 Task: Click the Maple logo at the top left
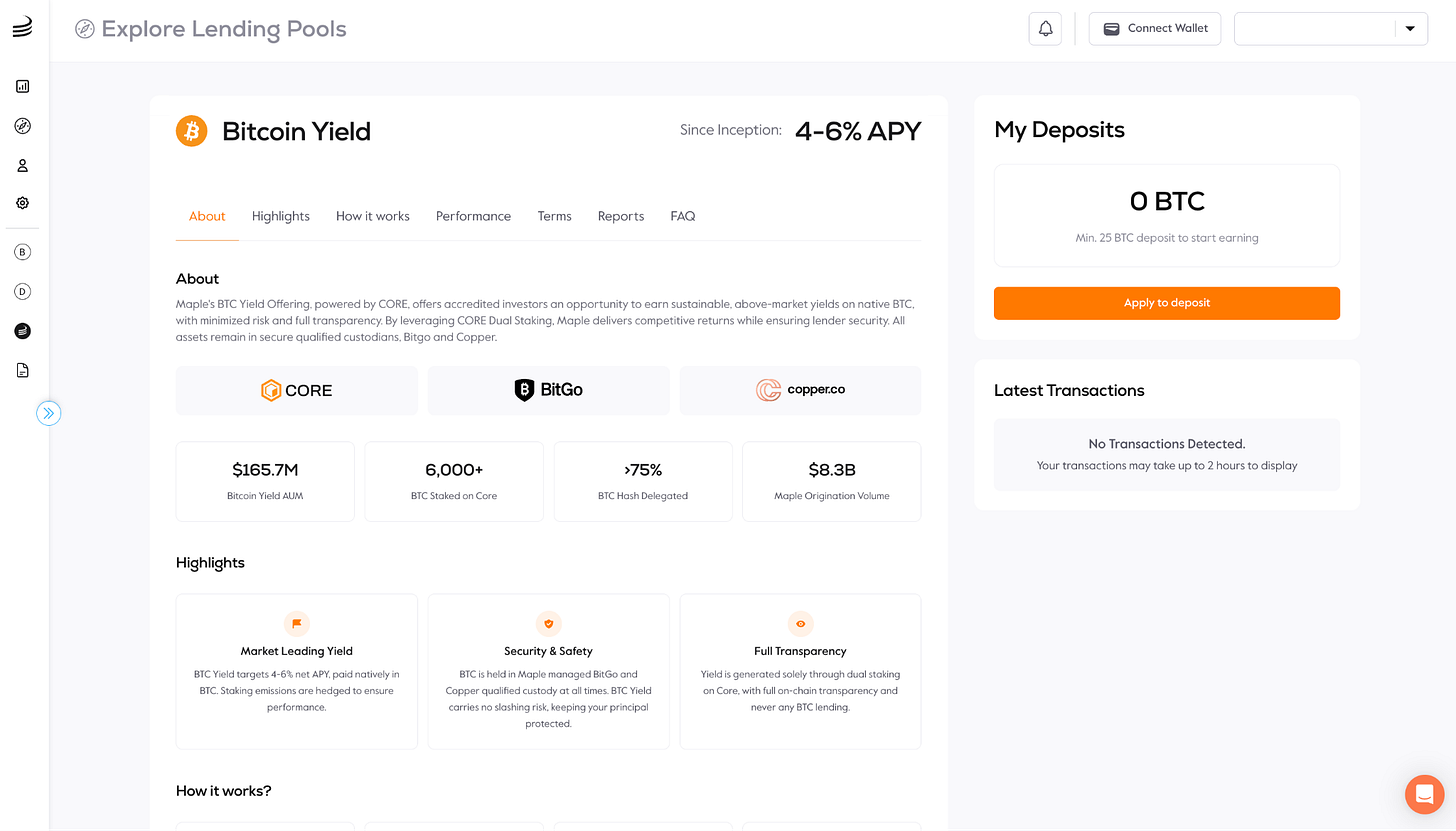[x=22, y=28]
